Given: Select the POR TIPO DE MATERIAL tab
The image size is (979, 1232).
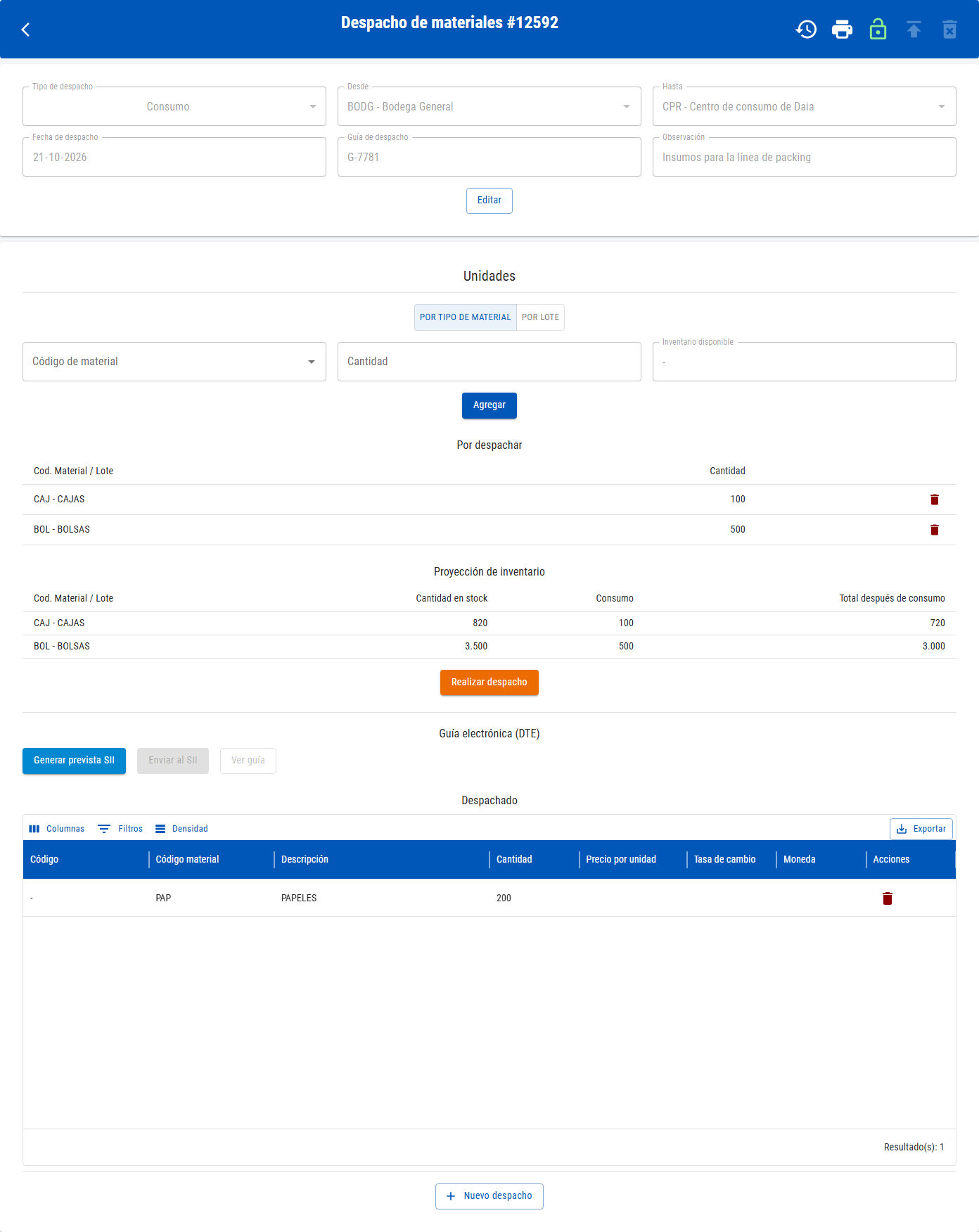Looking at the screenshot, I should click(466, 317).
